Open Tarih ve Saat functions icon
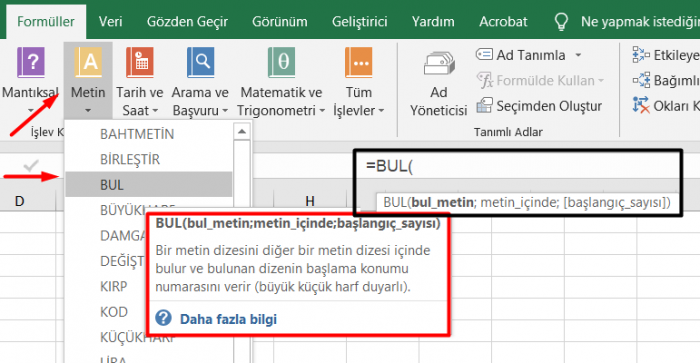The width and height of the screenshot is (700, 363). tap(140, 63)
